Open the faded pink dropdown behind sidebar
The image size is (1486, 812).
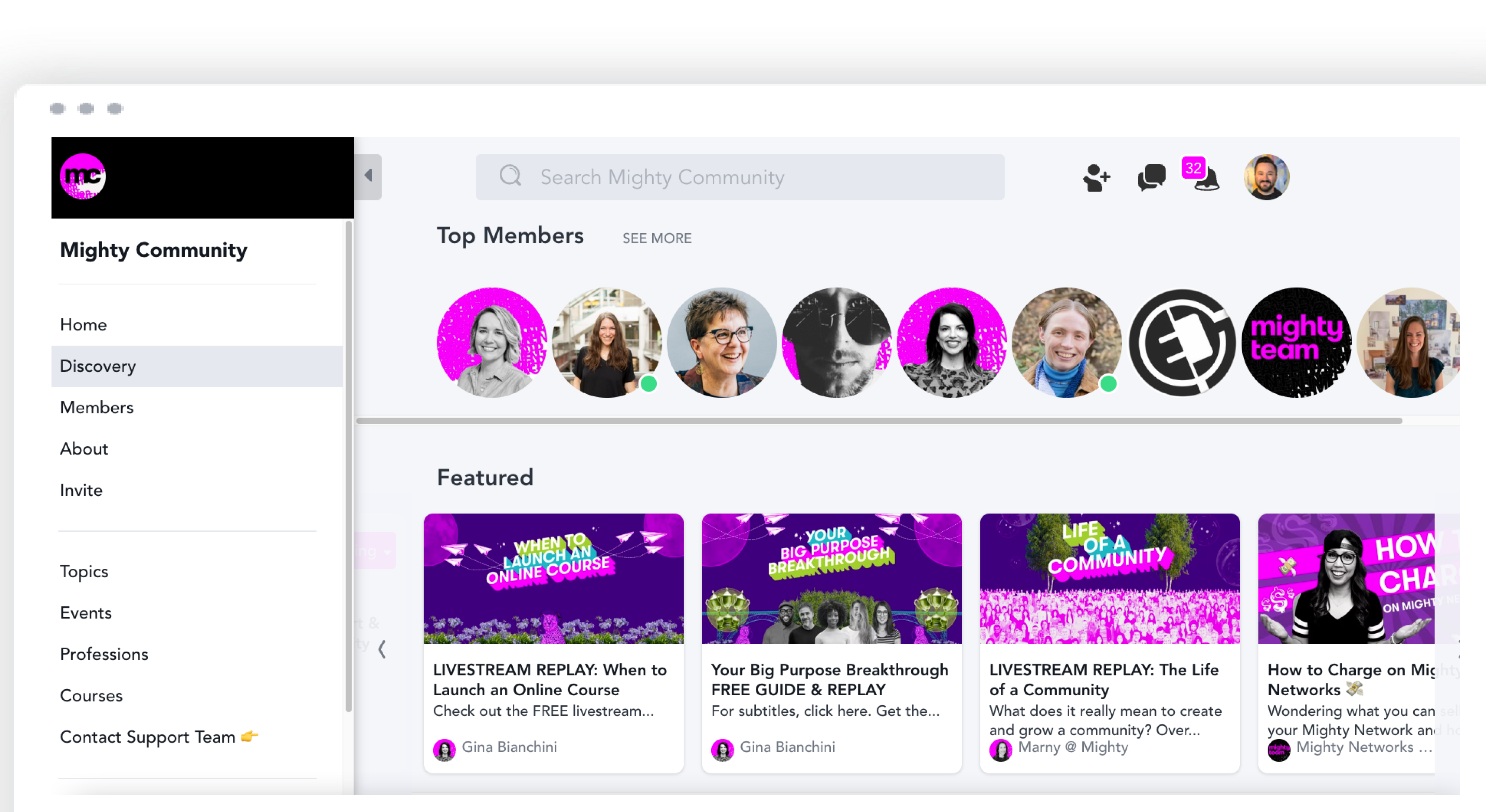(376, 551)
